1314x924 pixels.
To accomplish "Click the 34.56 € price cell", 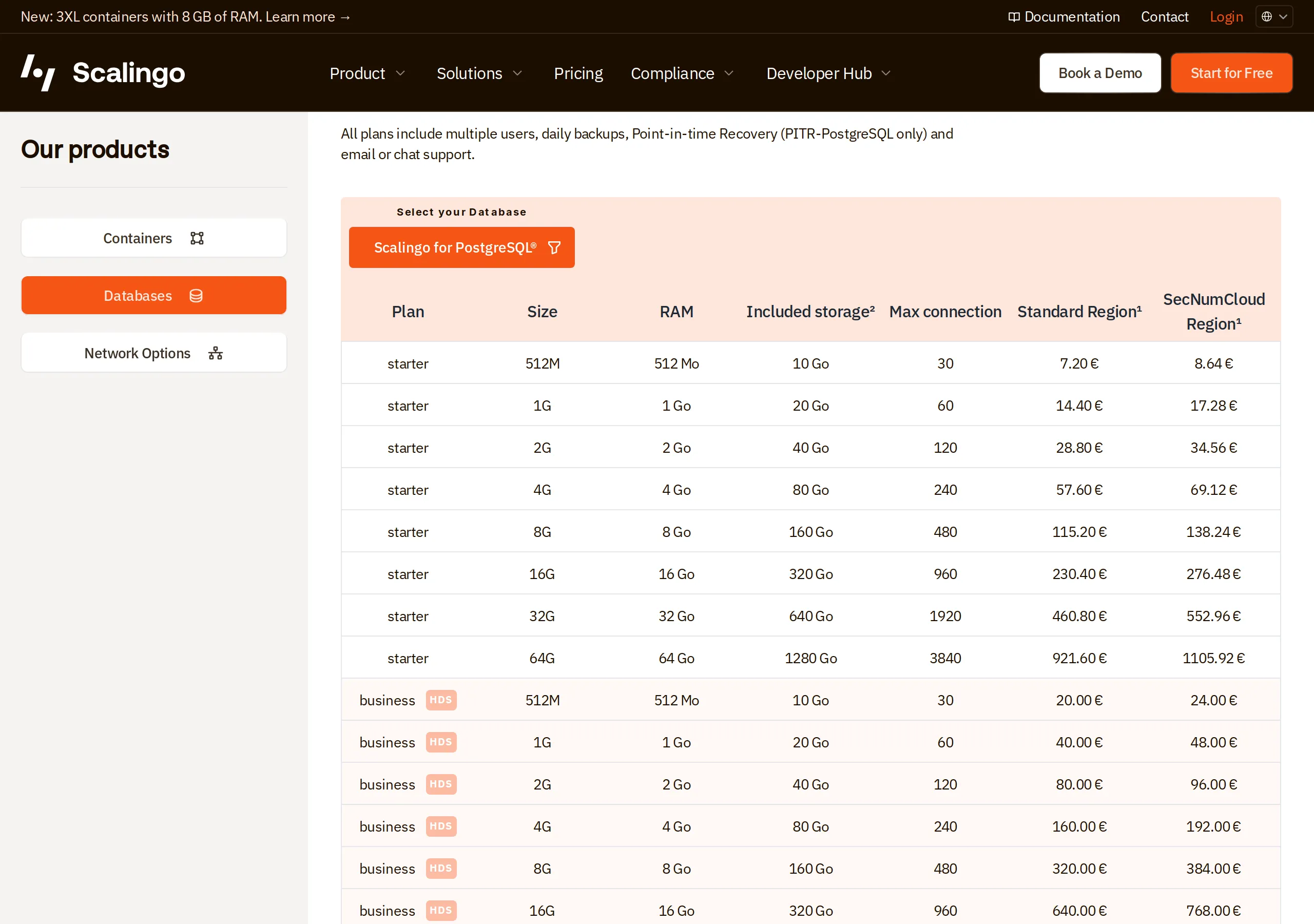I will coord(1214,448).
